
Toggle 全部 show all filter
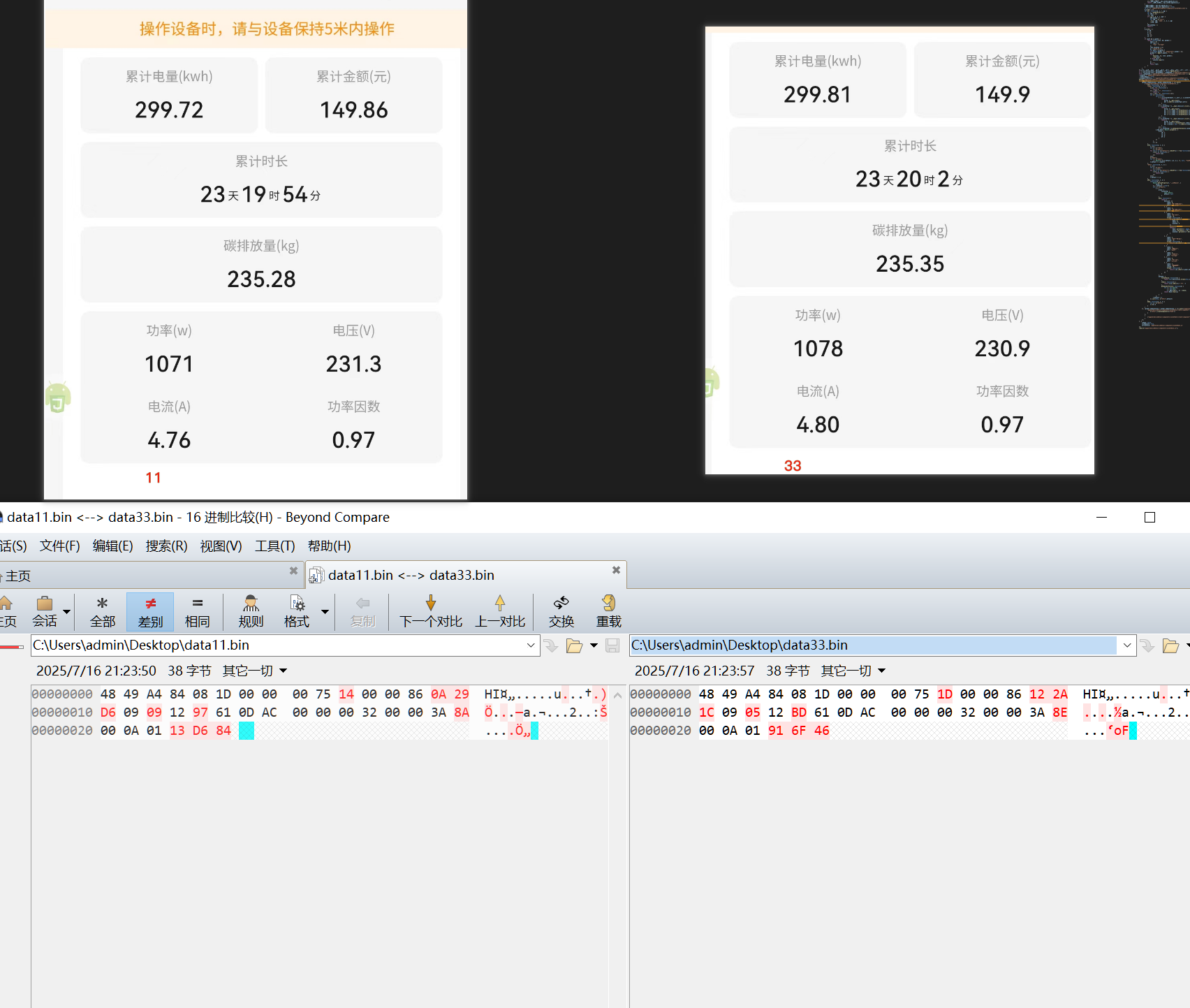pos(103,611)
